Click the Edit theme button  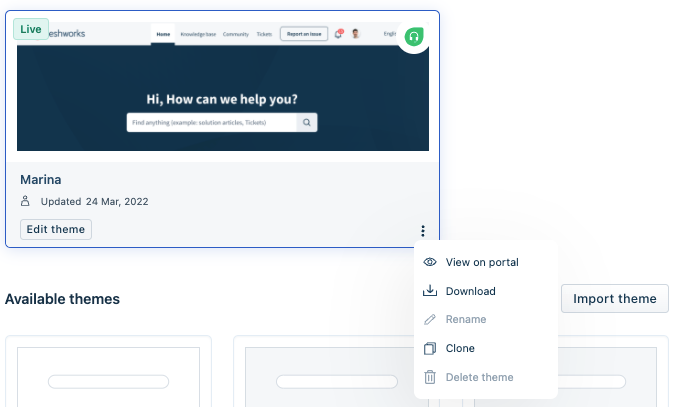pos(56,229)
